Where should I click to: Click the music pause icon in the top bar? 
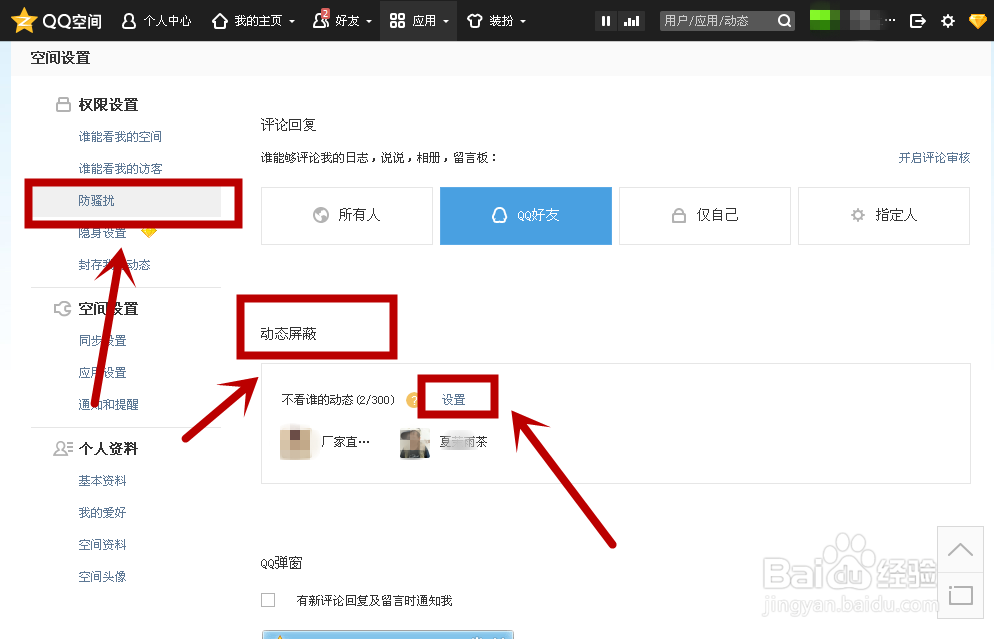tap(605, 20)
